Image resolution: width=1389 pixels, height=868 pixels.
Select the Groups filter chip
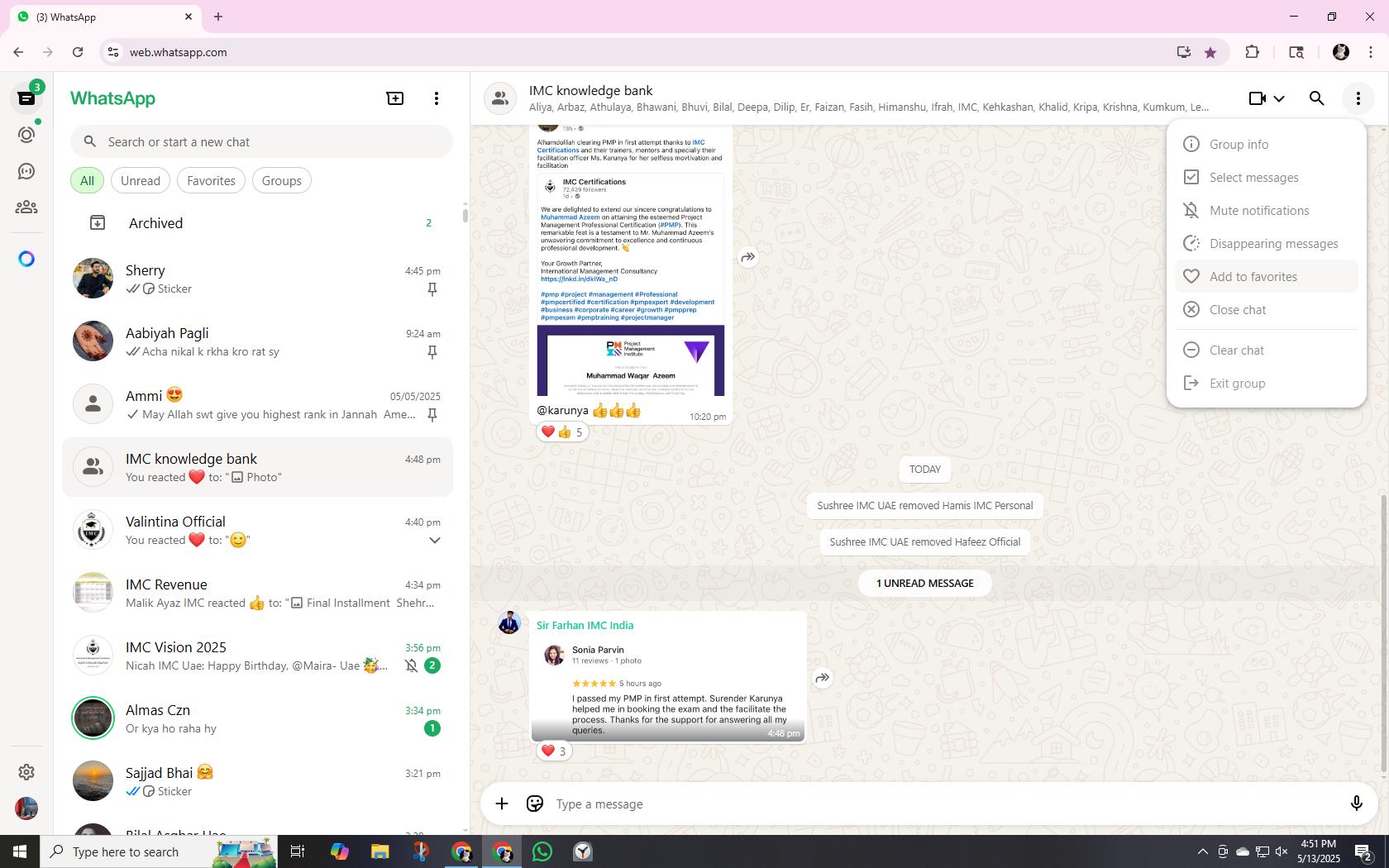pyautogui.click(x=282, y=181)
